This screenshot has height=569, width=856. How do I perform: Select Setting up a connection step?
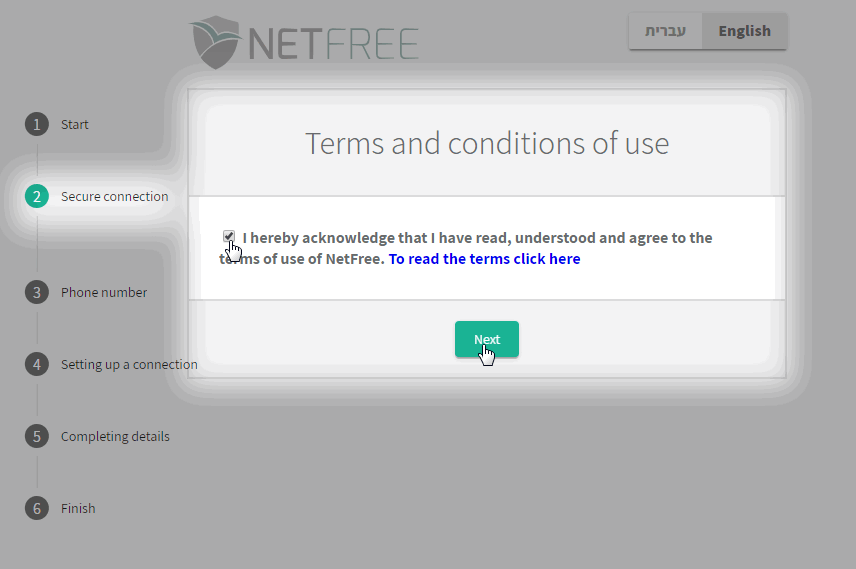129,365
